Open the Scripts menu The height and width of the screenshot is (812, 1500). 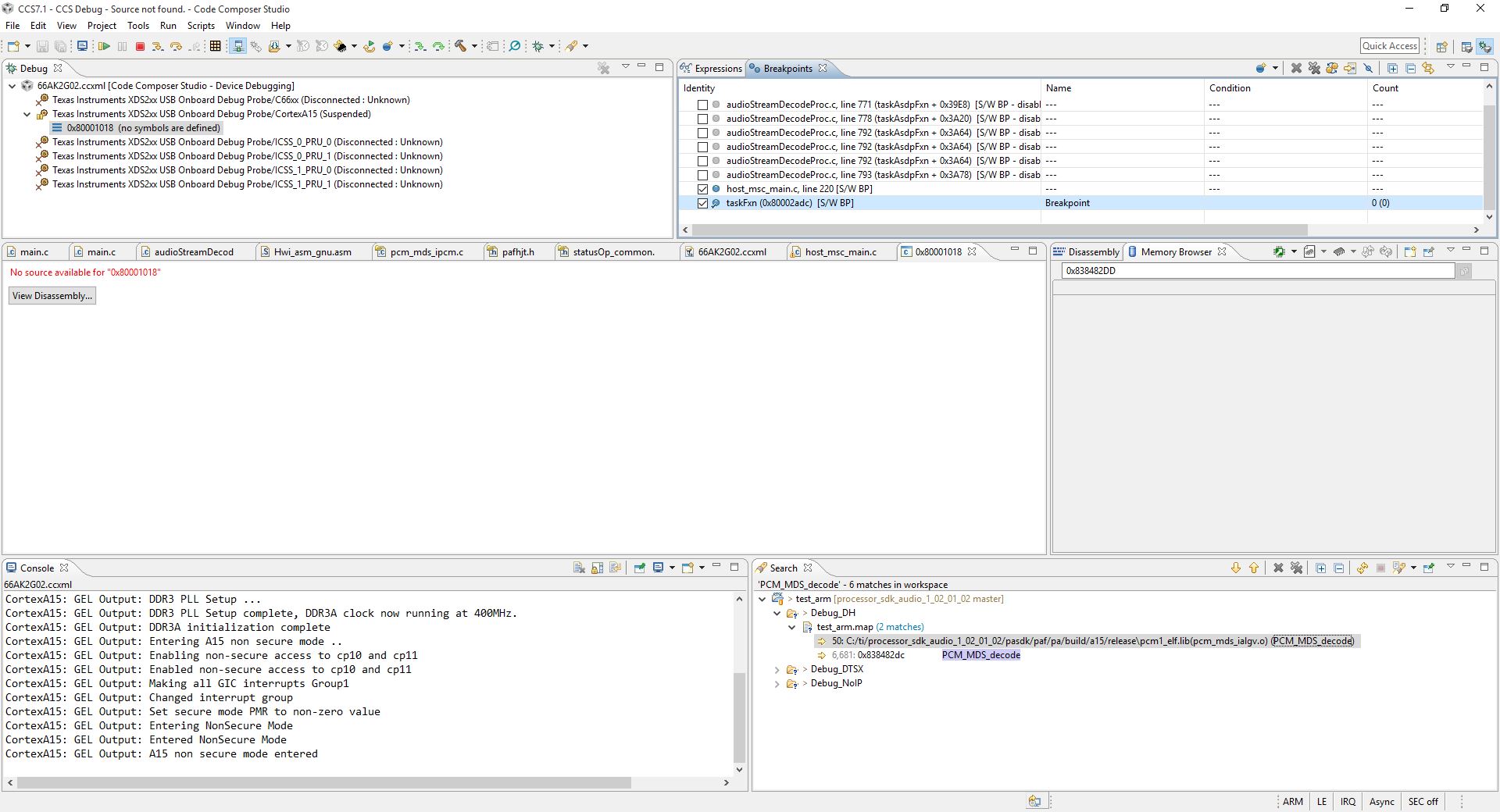(201, 26)
